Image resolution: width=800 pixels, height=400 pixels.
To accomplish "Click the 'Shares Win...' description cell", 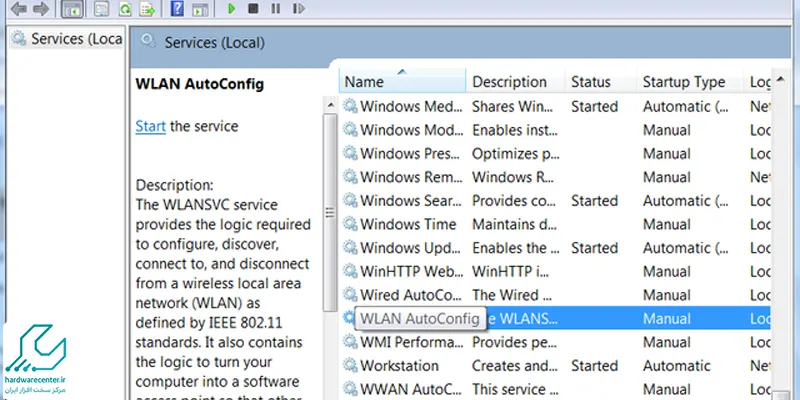I will 513,106.
